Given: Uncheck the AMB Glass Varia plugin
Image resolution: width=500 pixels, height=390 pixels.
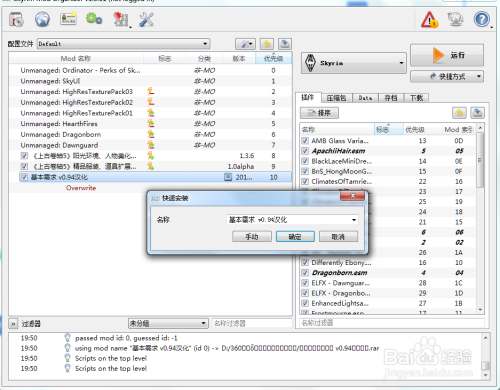Looking at the screenshot, I should click(305, 141).
